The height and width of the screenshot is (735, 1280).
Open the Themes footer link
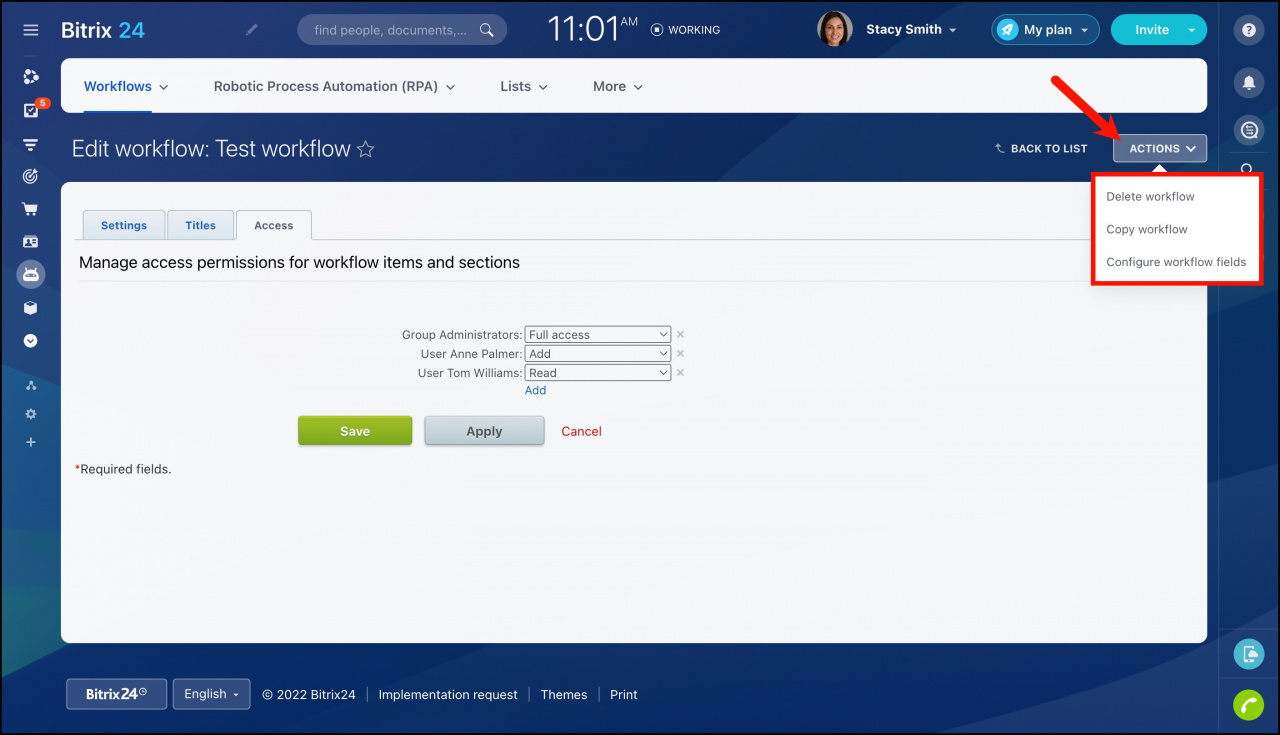(x=564, y=694)
